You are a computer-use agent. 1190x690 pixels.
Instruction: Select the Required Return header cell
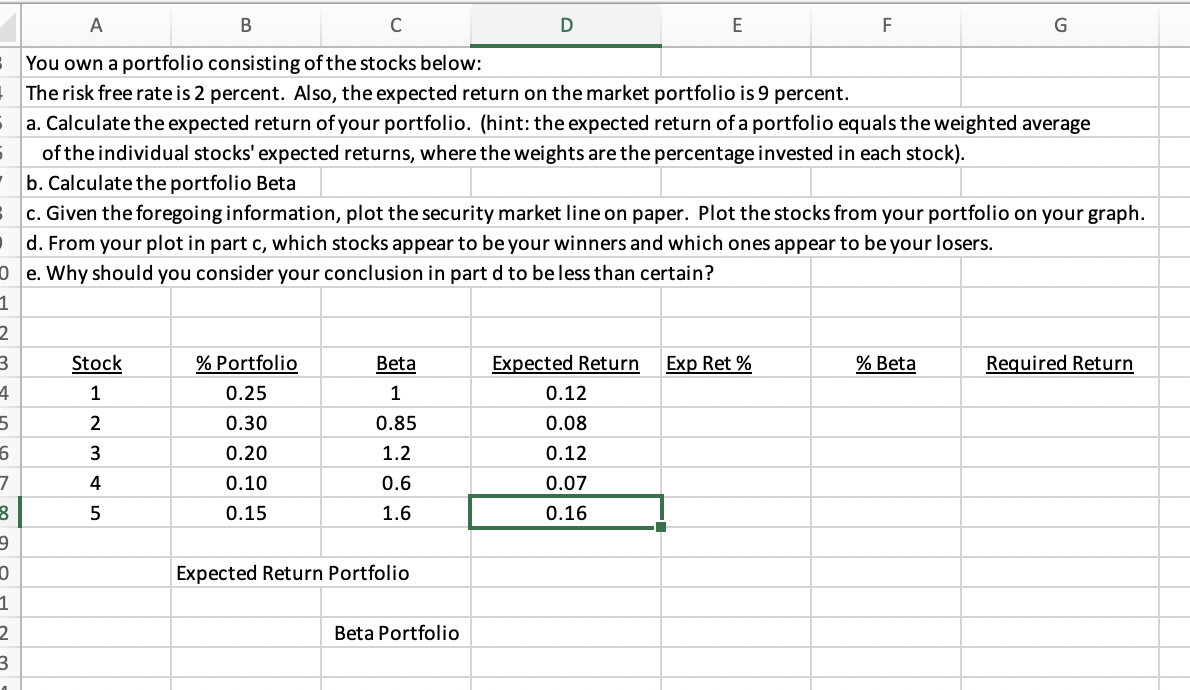[1059, 363]
